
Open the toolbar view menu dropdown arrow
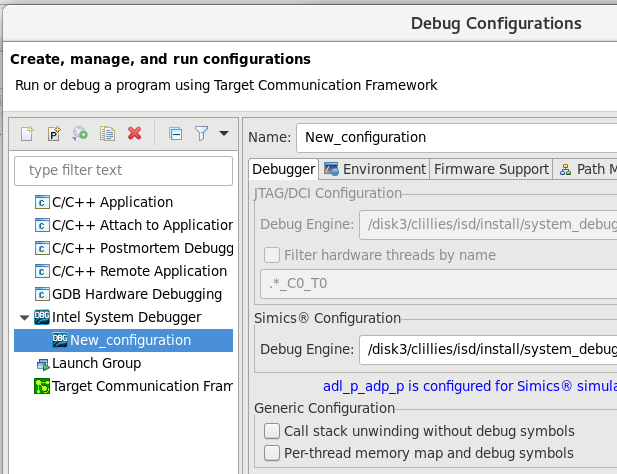(x=224, y=133)
